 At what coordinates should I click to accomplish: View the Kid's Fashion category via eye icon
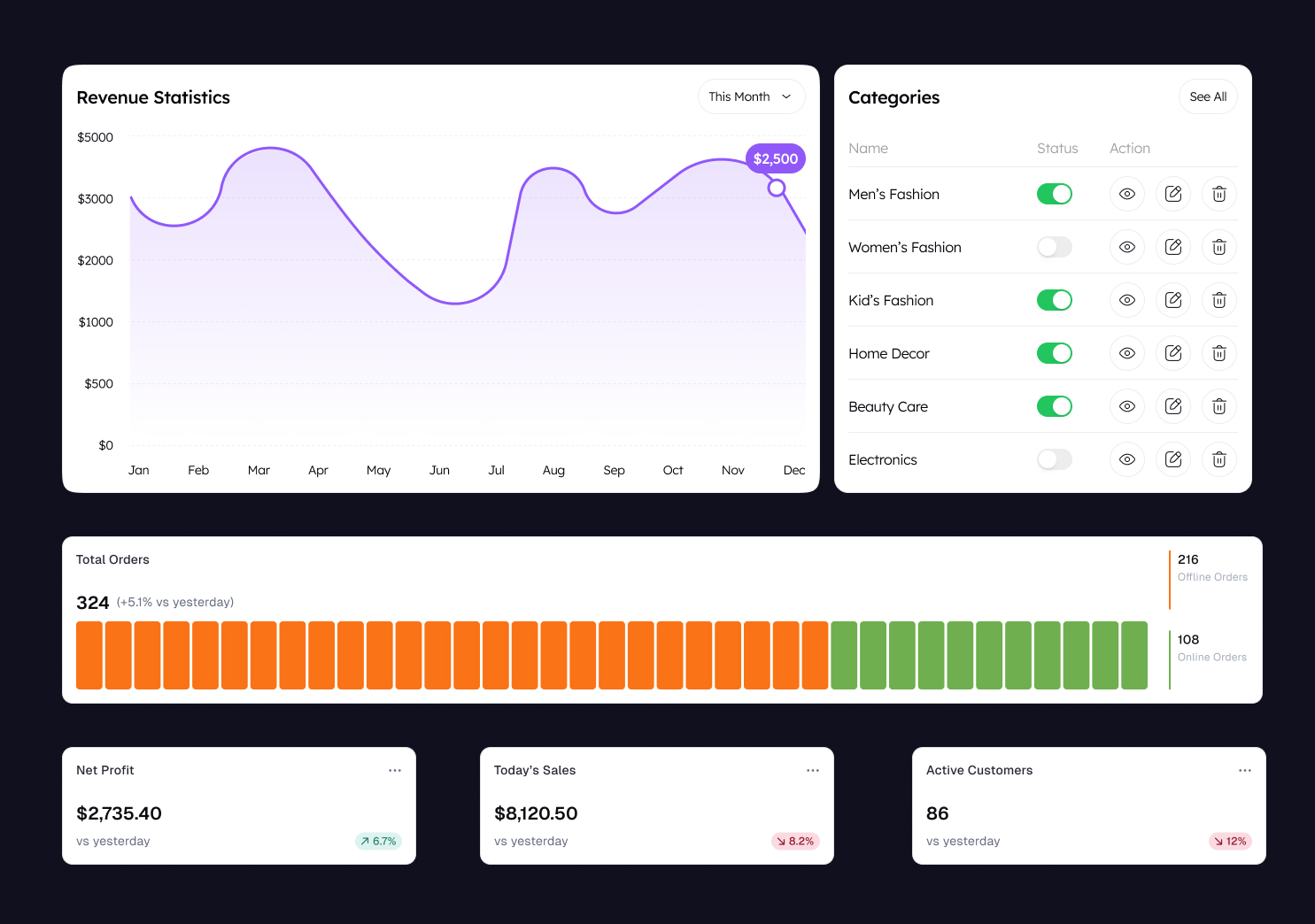pyautogui.click(x=1126, y=300)
